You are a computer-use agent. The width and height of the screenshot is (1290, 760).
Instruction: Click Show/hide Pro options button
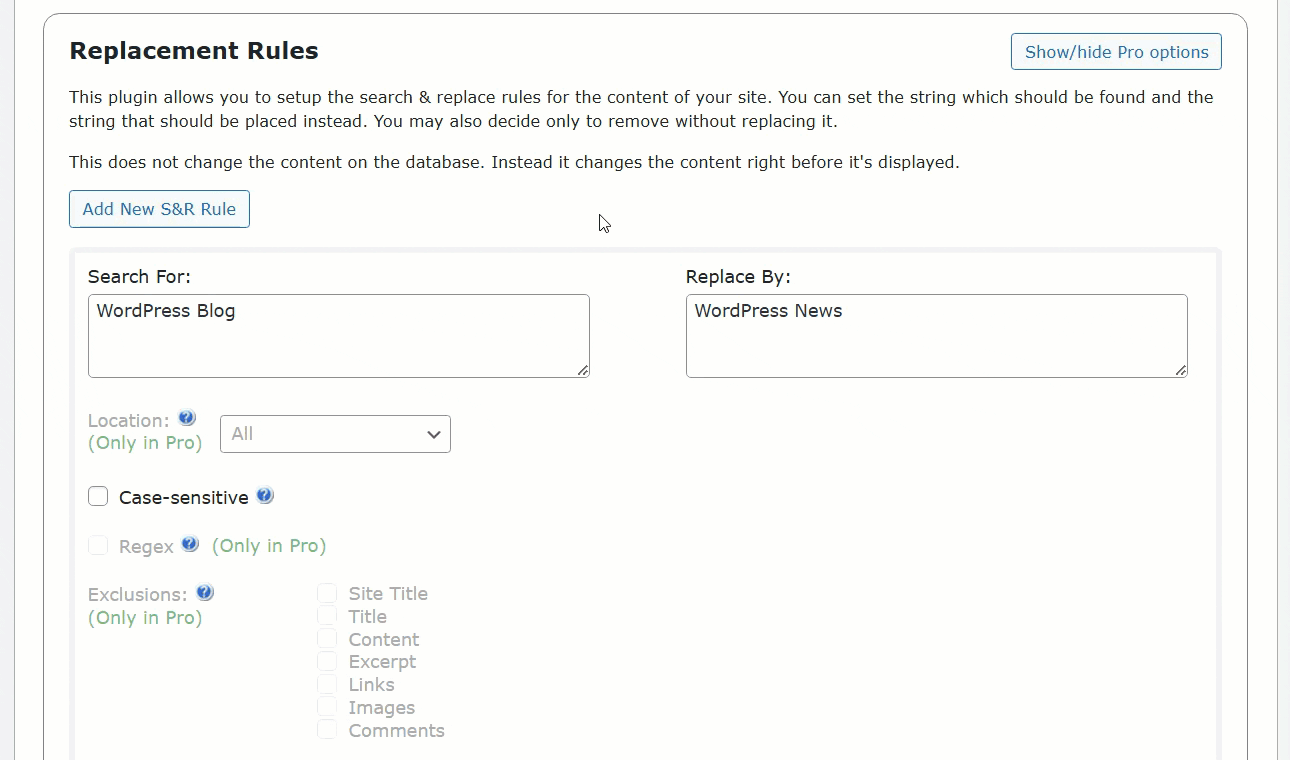coord(1116,52)
